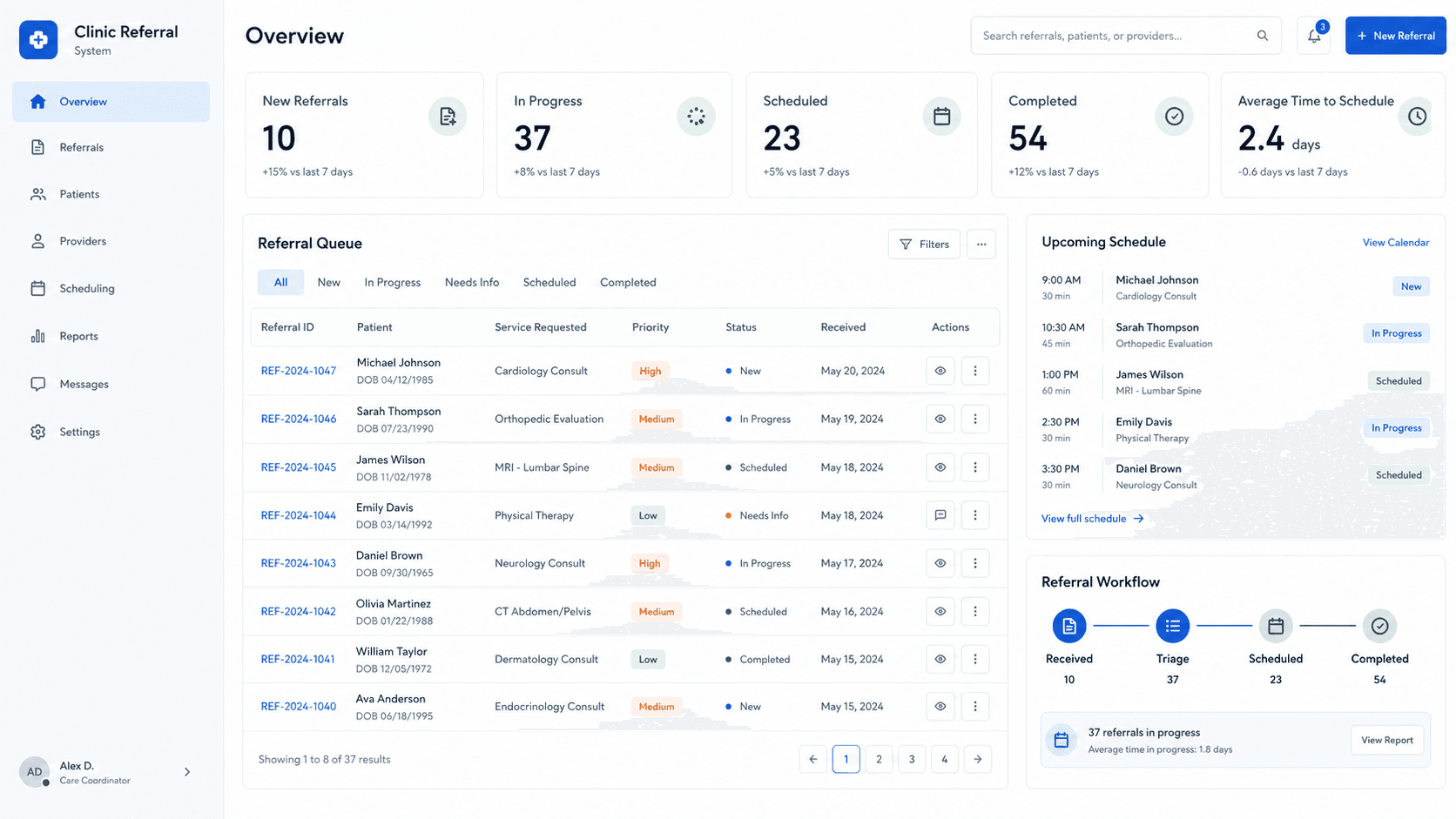The width and height of the screenshot is (1456, 819).
Task: Open Messages in sidebar
Action: (111, 384)
